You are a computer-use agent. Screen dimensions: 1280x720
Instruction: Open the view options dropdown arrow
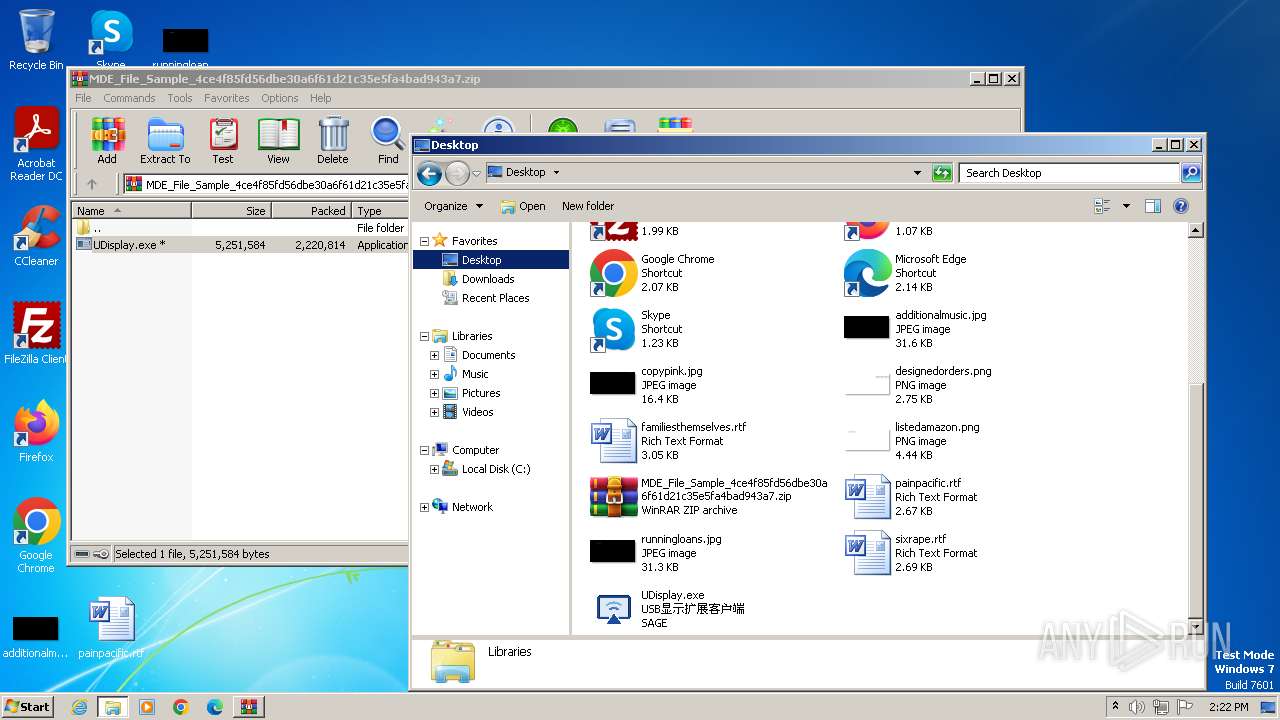pyautogui.click(x=1126, y=206)
